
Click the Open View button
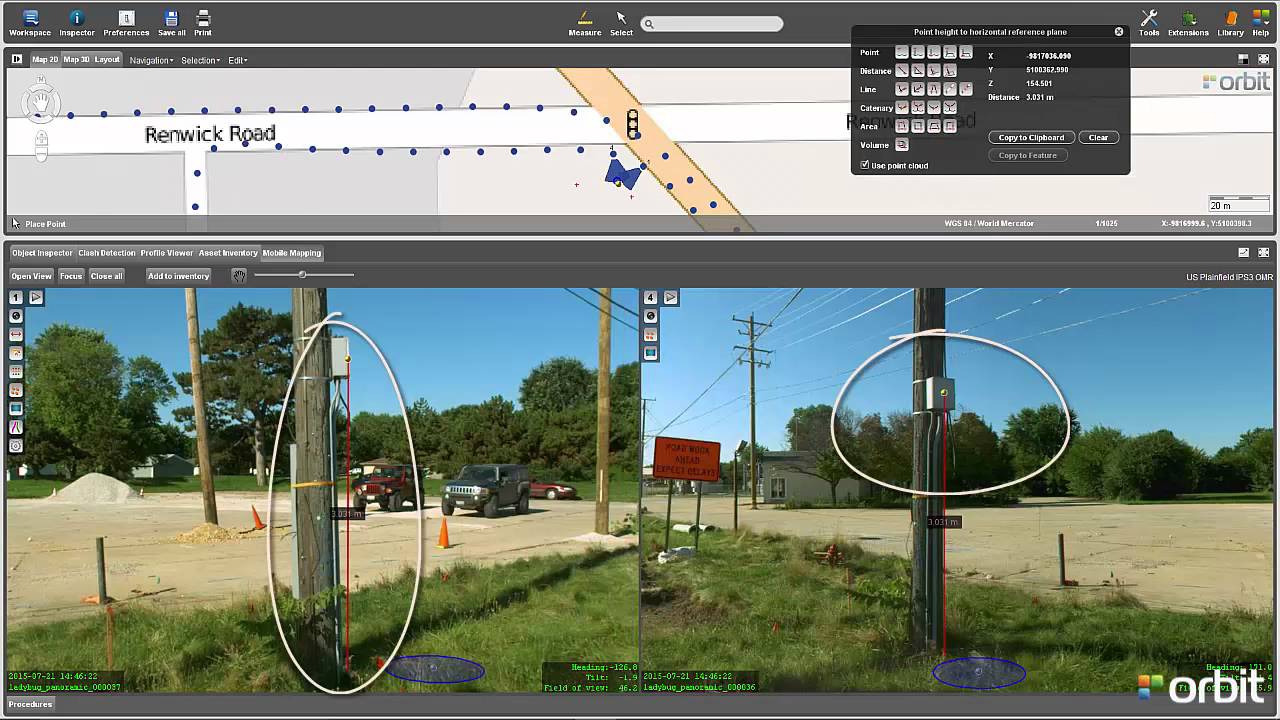(x=31, y=276)
